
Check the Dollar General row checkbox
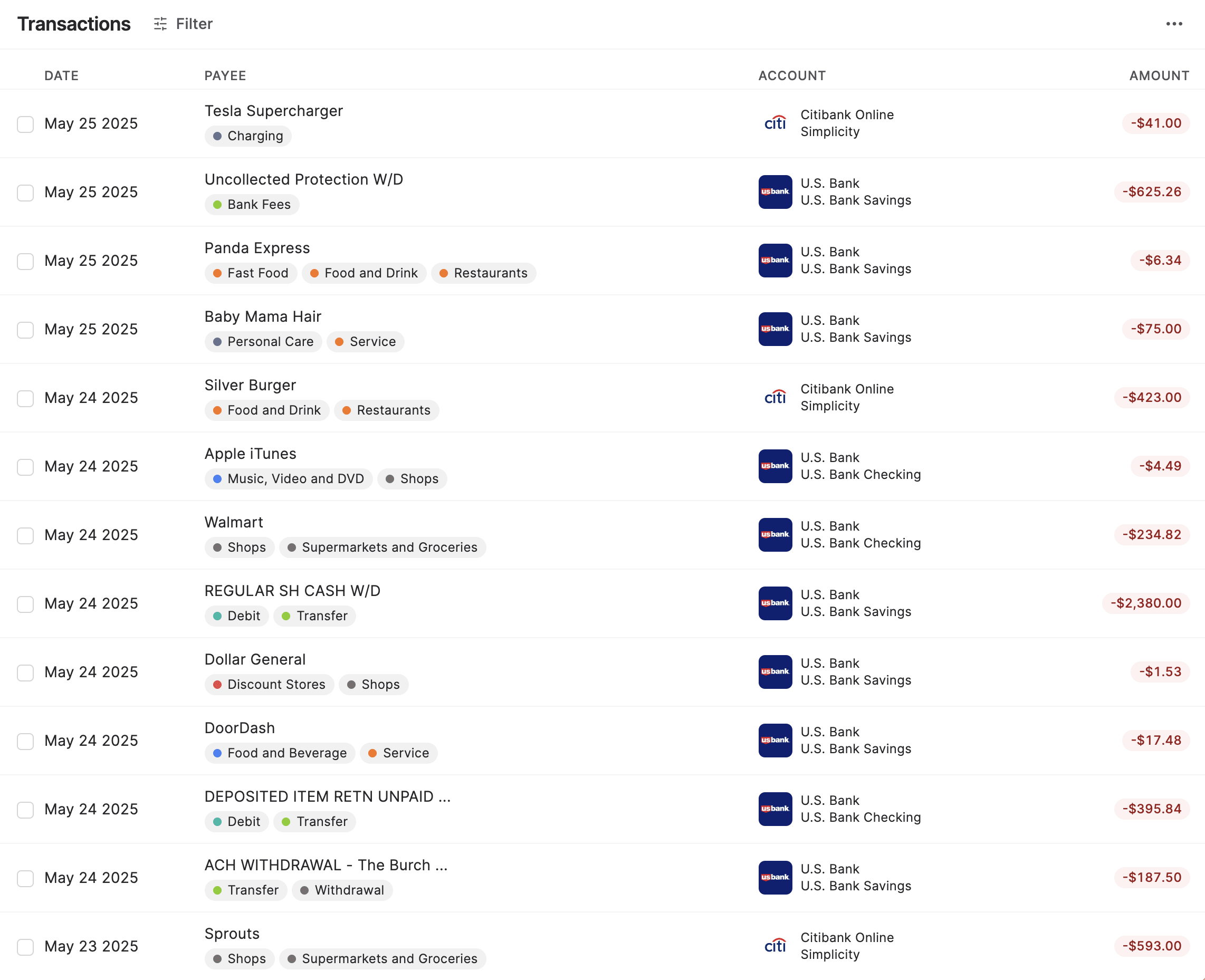[25, 672]
